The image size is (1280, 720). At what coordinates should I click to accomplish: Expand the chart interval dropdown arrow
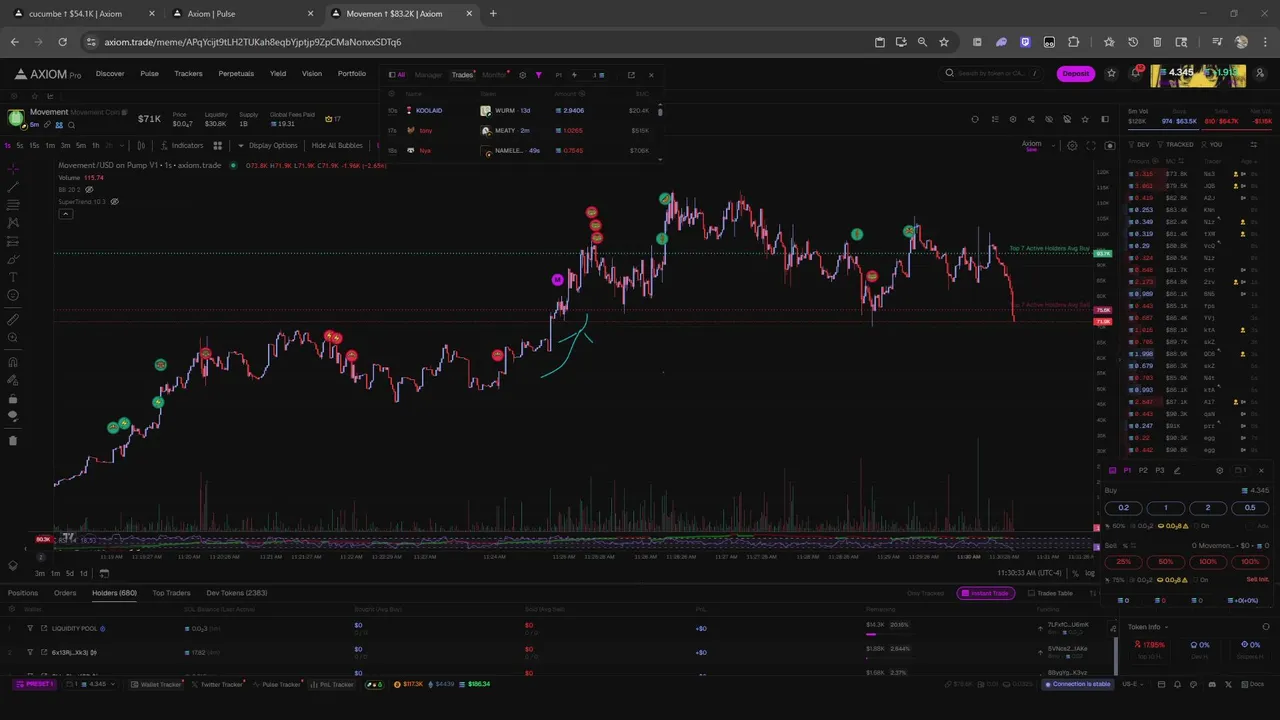[x=123, y=145]
